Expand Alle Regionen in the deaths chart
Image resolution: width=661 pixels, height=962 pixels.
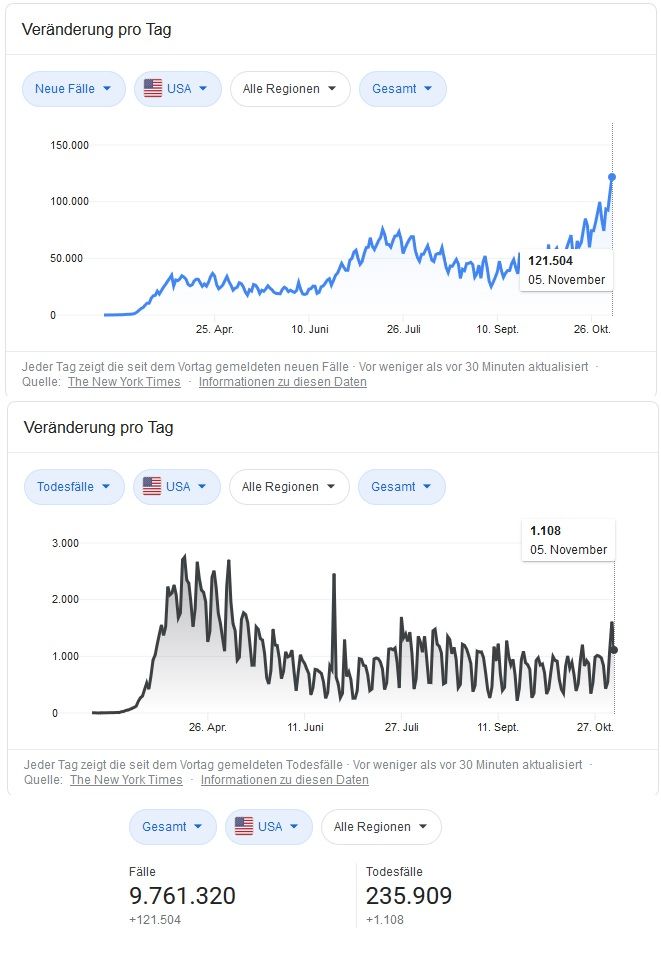pyautogui.click(x=289, y=487)
